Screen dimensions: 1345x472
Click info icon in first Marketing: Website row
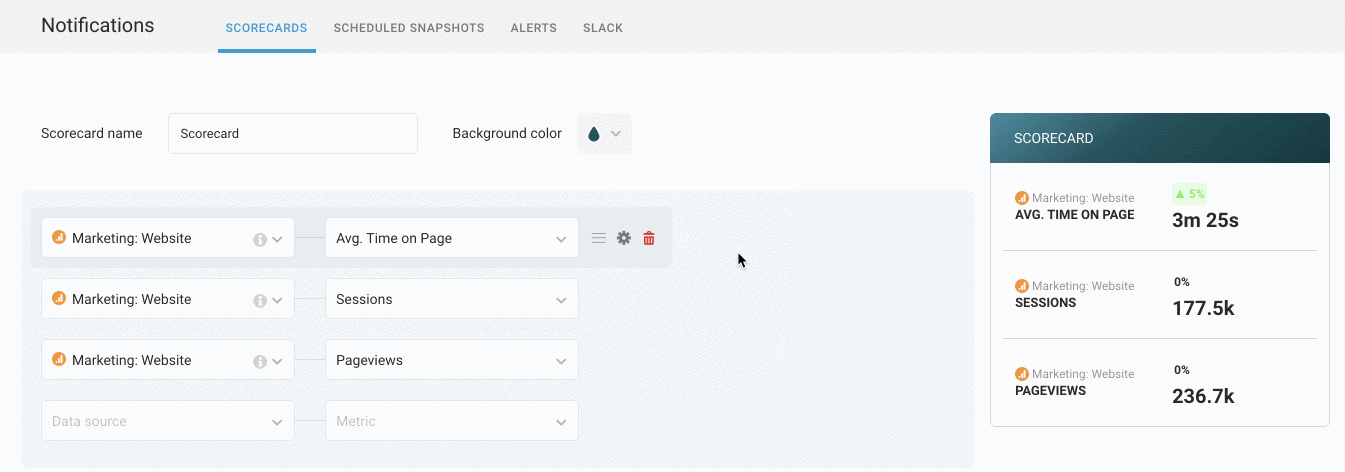tap(260, 239)
